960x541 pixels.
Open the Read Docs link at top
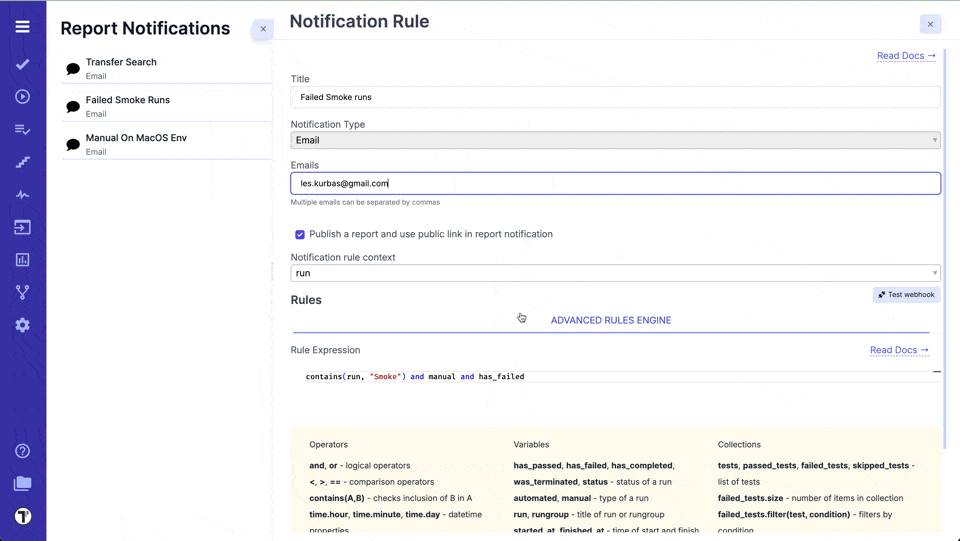tap(906, 56)
